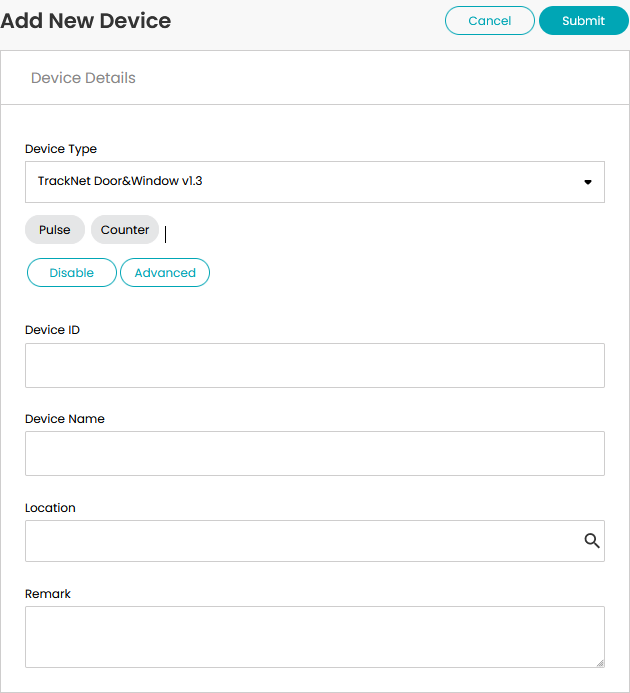Open the Advanced options
The image size is (630, 693).
click(x=165, y=273)
